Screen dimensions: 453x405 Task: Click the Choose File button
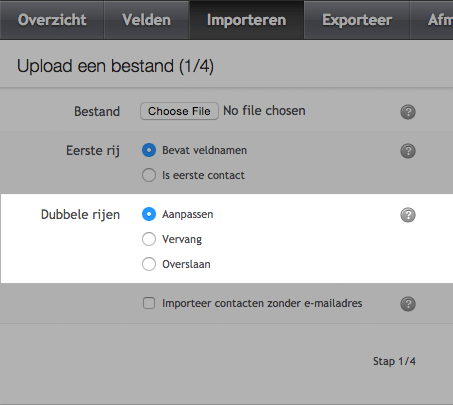179,111
